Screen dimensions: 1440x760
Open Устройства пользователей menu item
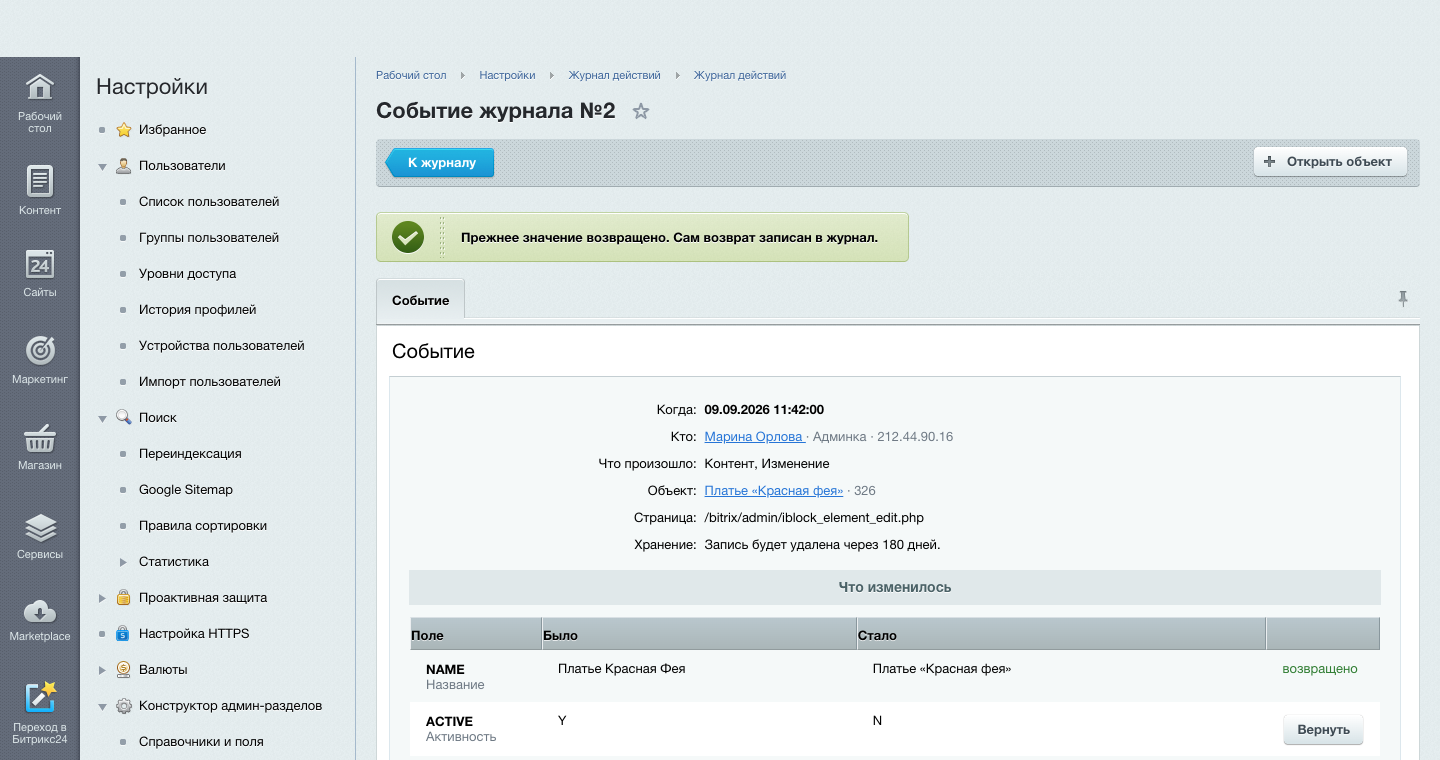point(222,346)
